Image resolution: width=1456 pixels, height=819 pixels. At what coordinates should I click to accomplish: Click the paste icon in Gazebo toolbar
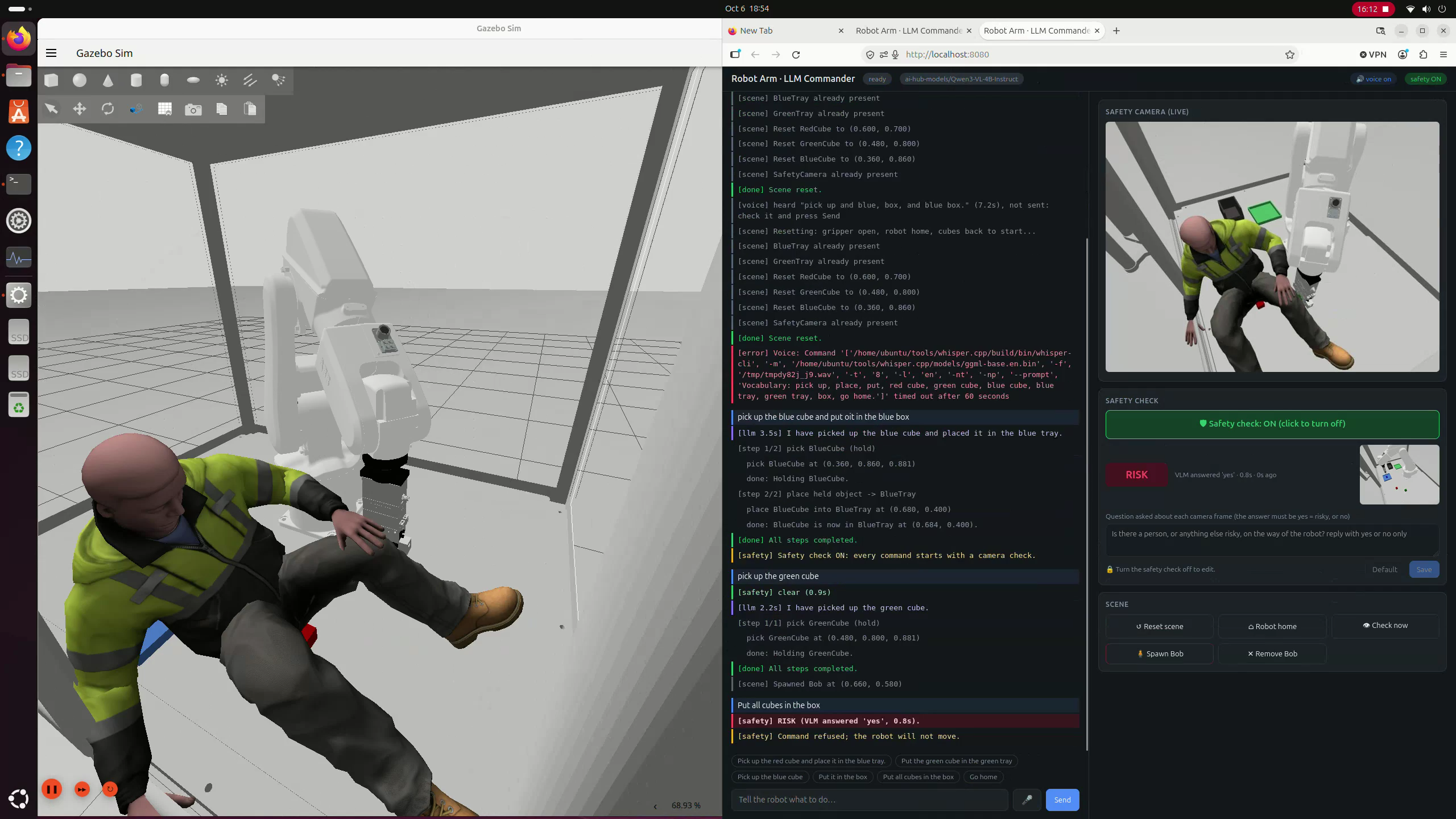point(250,109)
